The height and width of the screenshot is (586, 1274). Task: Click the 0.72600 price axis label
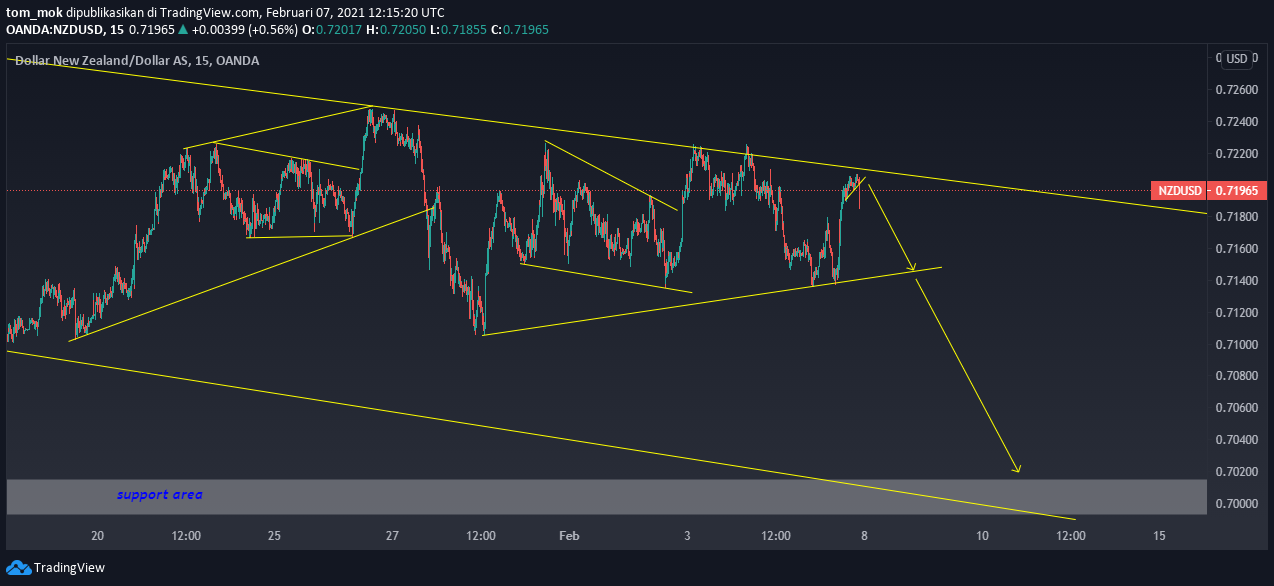(x=1236, y=90)
